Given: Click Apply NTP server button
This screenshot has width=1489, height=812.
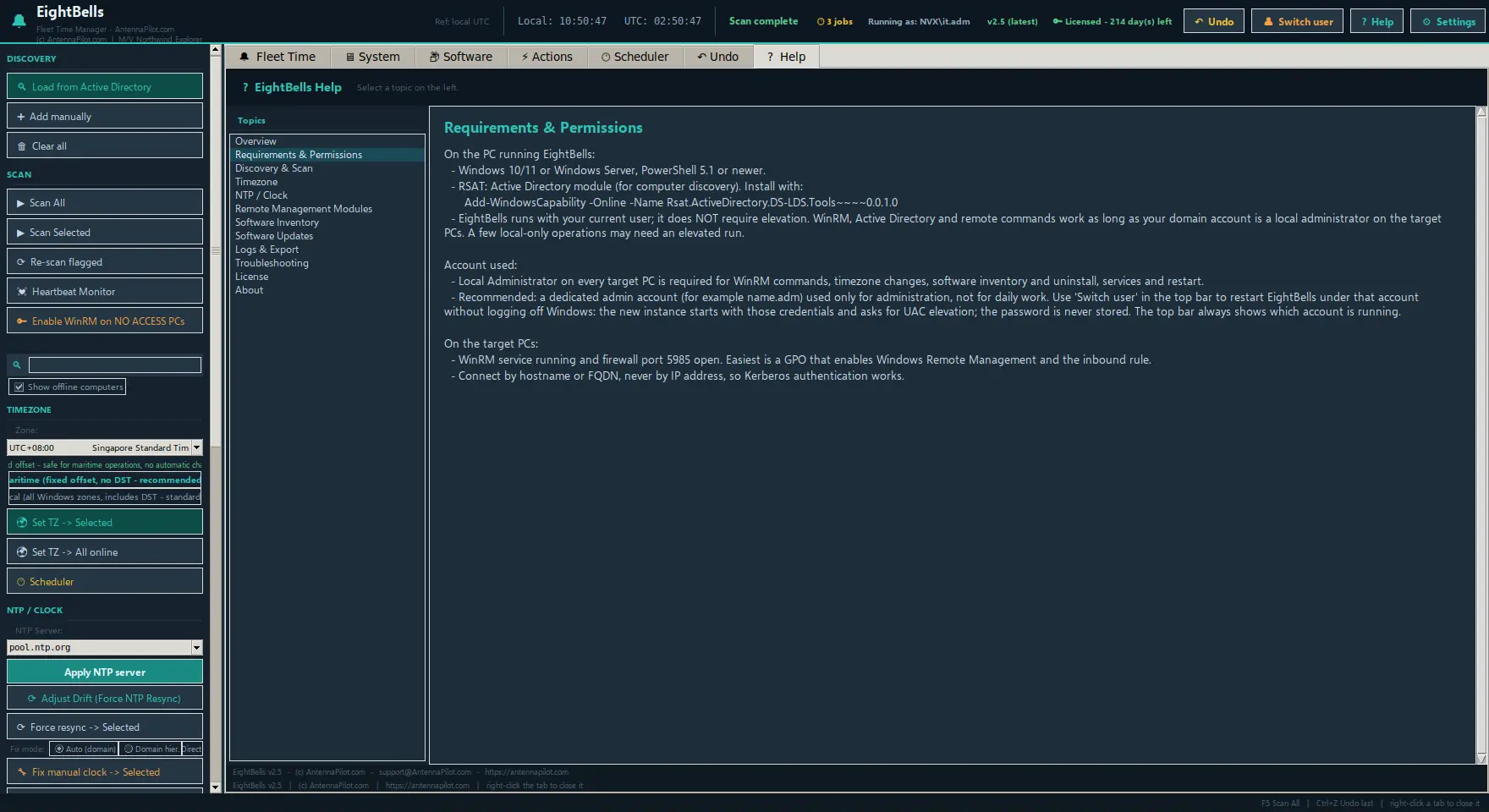Looking at the screenshot, I should point(105,672).
